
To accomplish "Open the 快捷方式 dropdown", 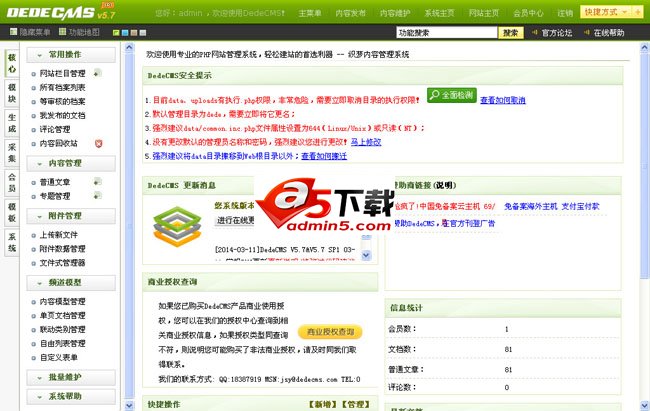I will (606, 12).
